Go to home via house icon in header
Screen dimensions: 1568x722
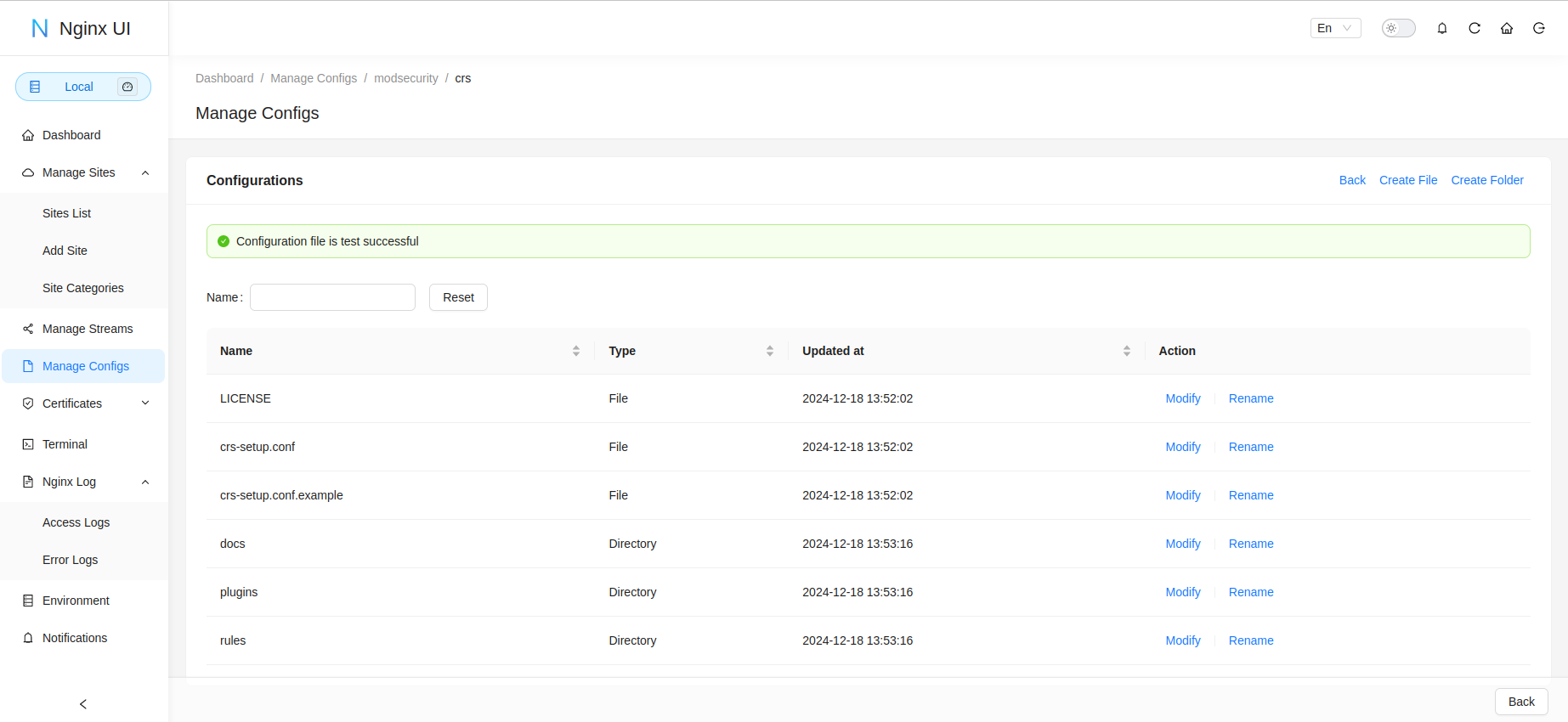click(x=1507, y=28)
